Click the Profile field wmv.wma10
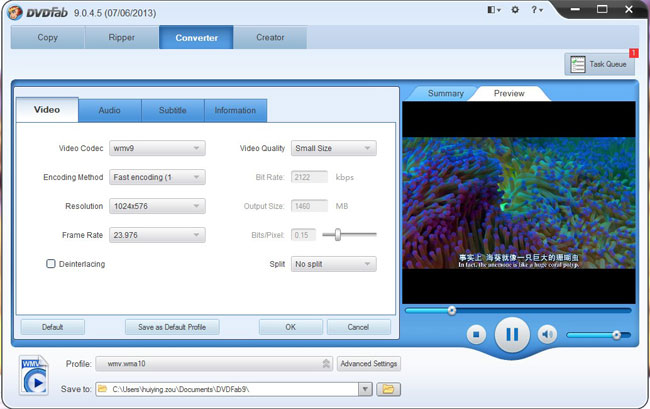The width and height of the screenshot is (650, 409). [214, 364]
